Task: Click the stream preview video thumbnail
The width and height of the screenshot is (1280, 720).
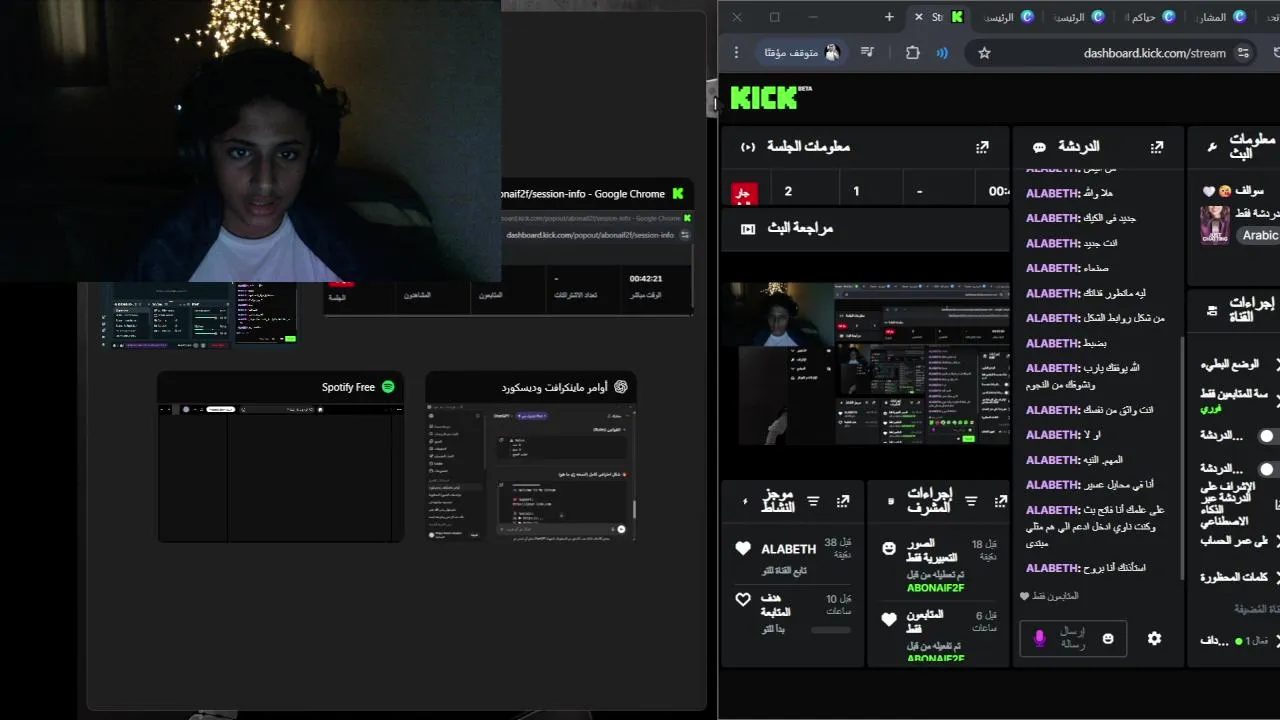Action: click(x=866, y=363)
